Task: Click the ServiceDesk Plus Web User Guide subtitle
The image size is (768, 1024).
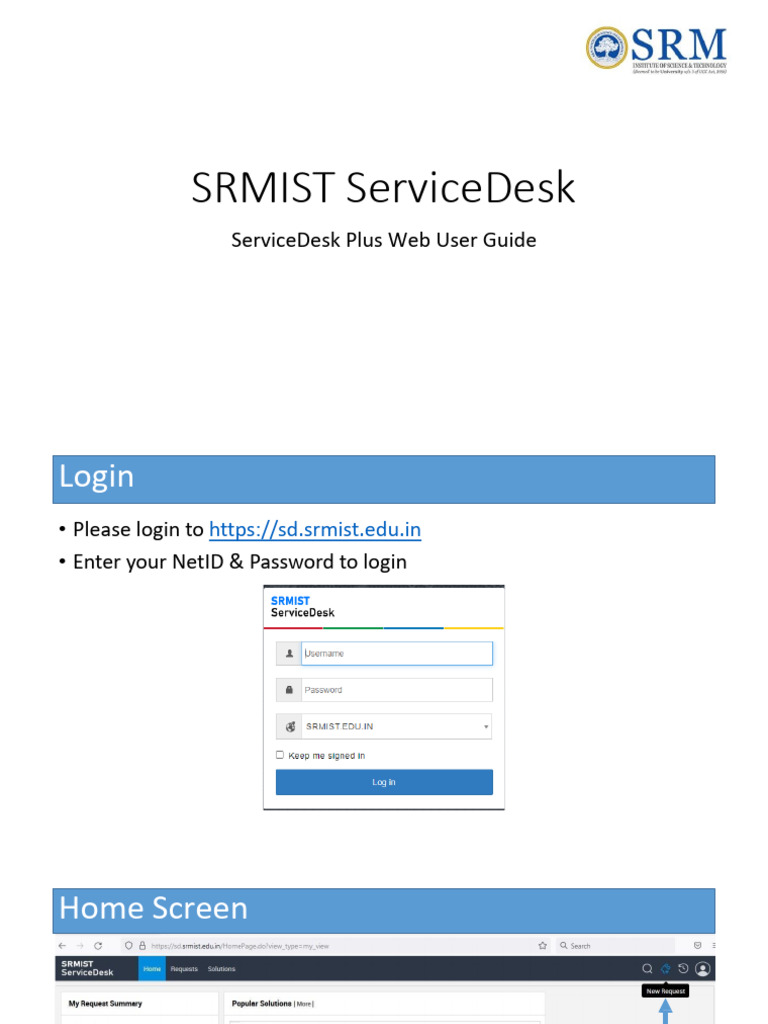Action: click(x=383, y=240)
